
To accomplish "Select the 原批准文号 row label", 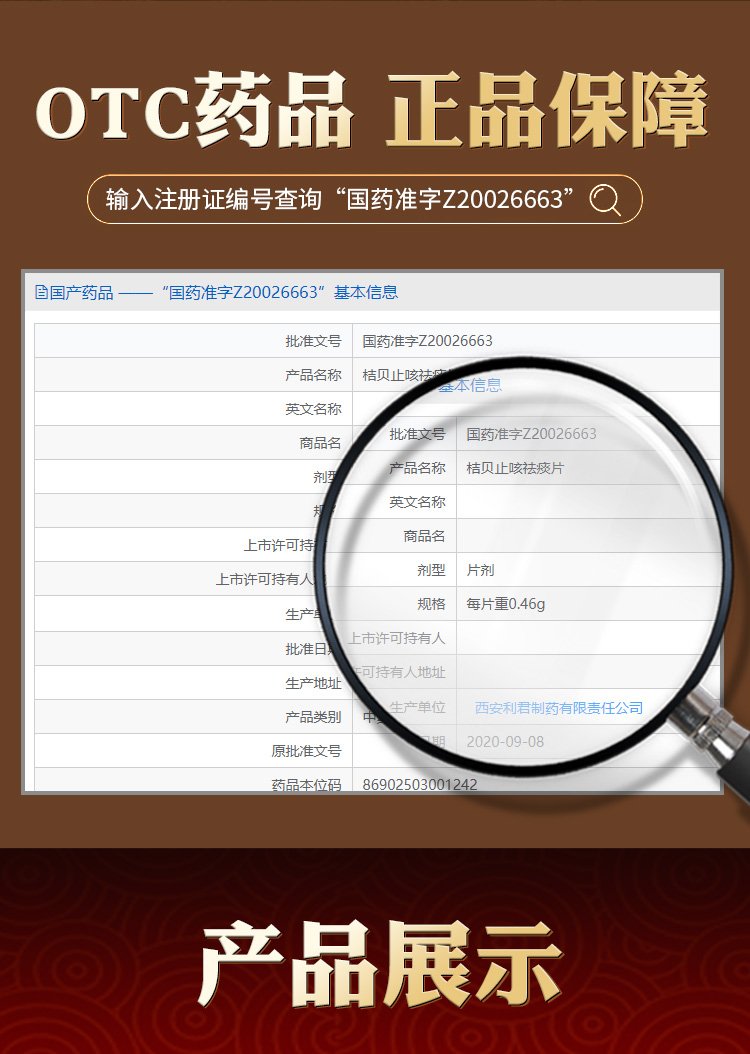I will click(306, 751).
